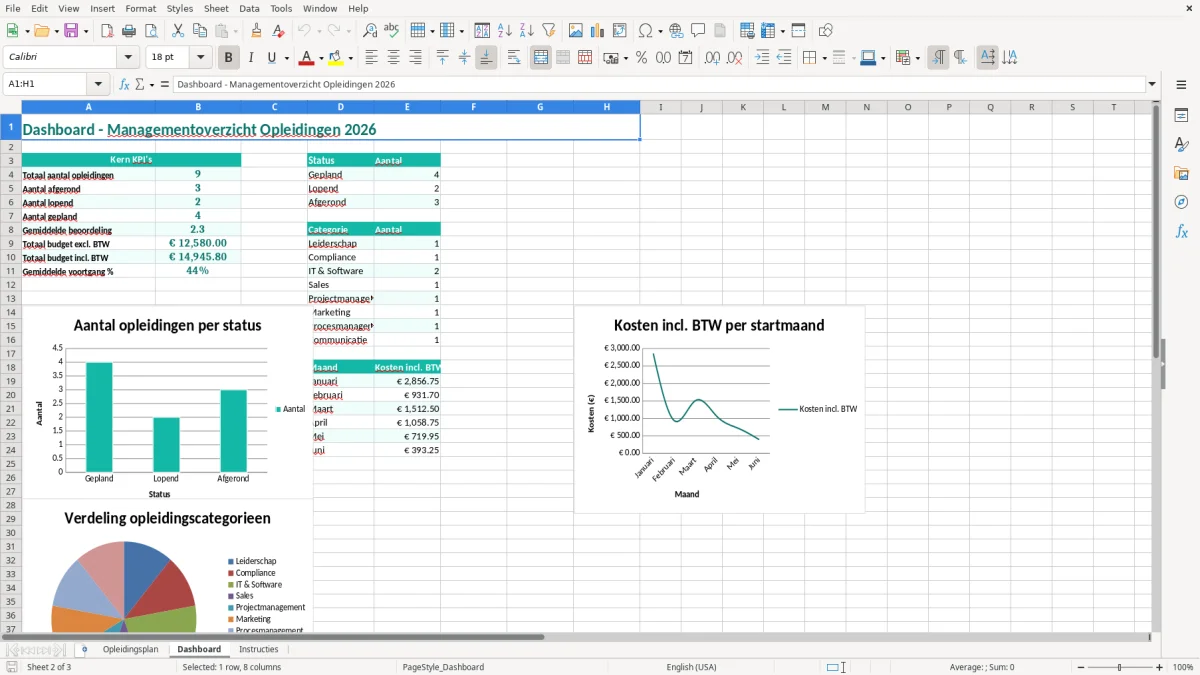Open the Print Preview

pos(151,31)
